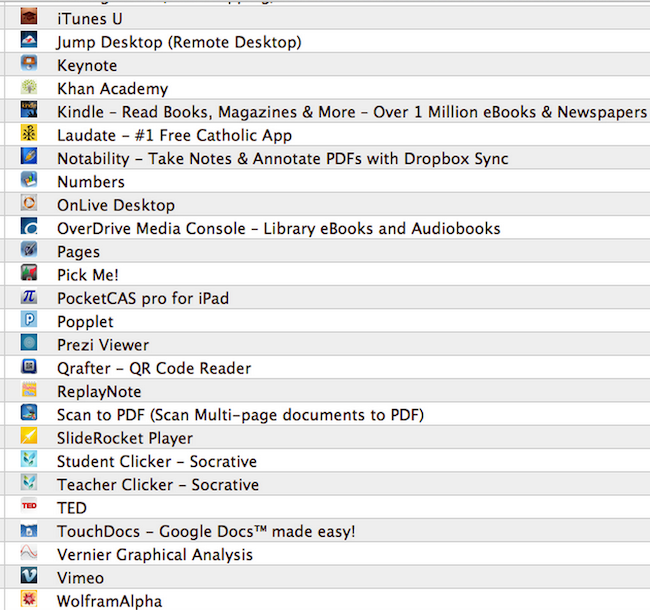Select the 'Vimeo' name text
Image resolution: width=650 pixels, height=610 pixels.
click(x=80, y=578)
